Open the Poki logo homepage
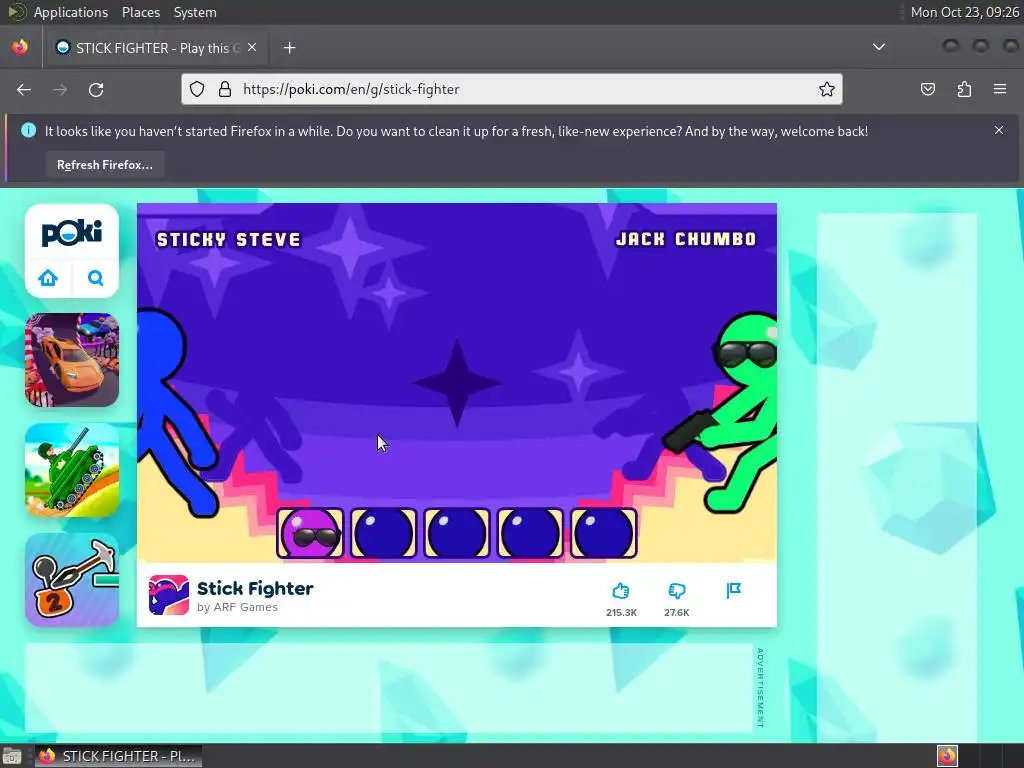Viewport: 1024px width, 768px height. tap(72, 232)
